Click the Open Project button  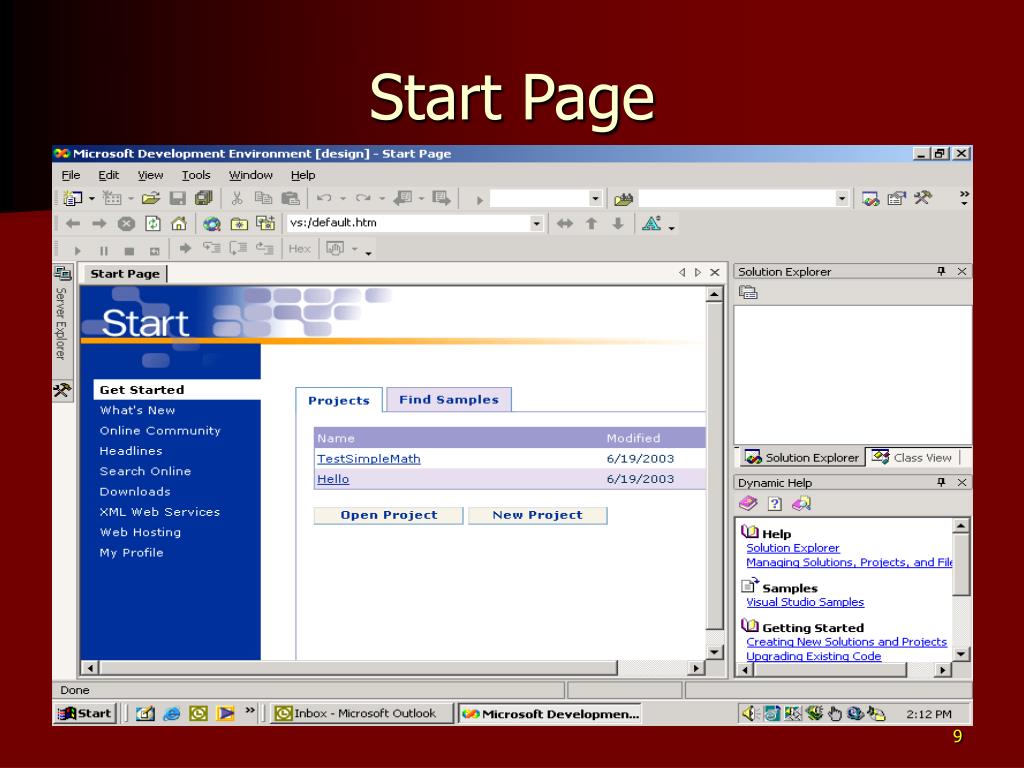(x=389, y=515)
